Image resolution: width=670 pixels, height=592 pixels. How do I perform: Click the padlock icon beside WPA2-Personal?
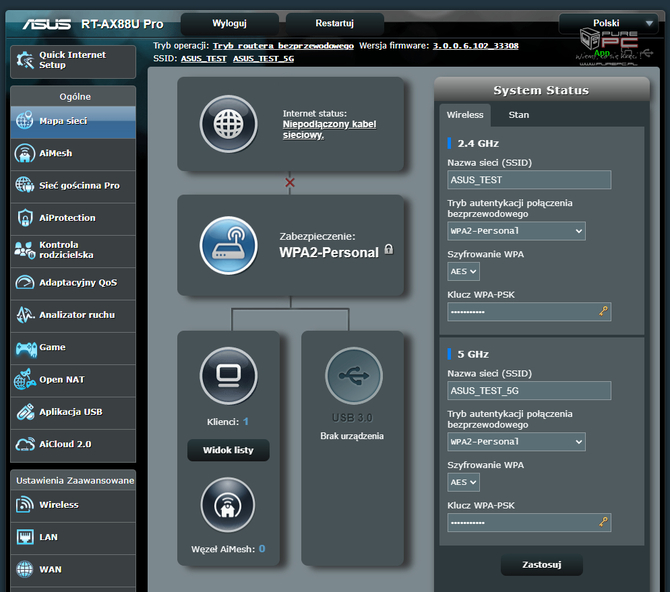(x=388, y=249)
